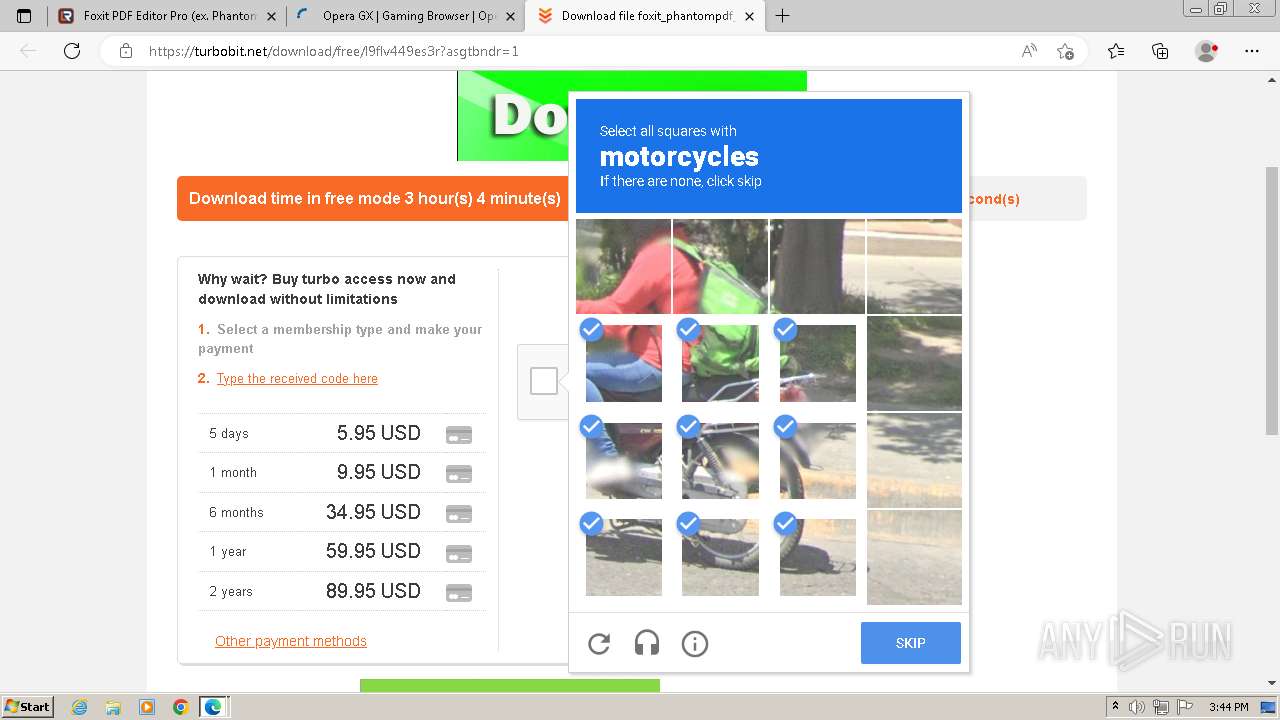Deselect checked tile showing motorcycle engine

720,460
